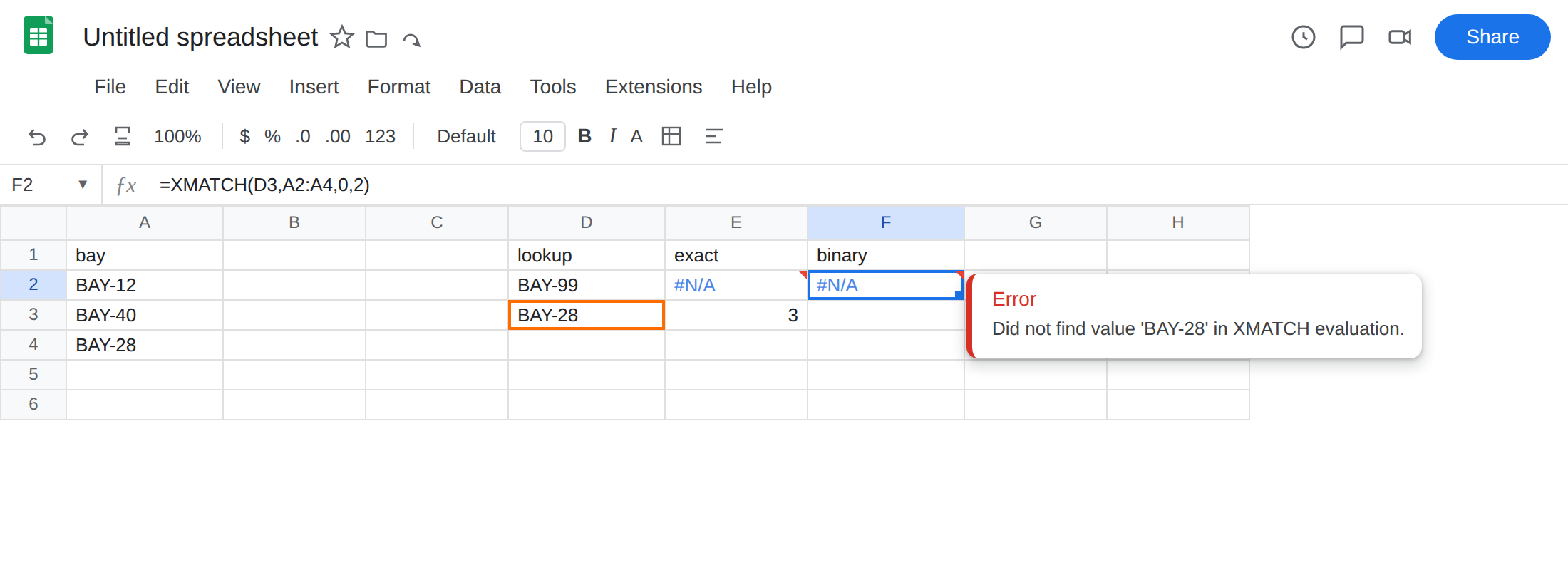Image resolution: width=1568 pixels, height=570 pixels.
Task: Select cell containing BAY-40
Action: click(145, 314)
